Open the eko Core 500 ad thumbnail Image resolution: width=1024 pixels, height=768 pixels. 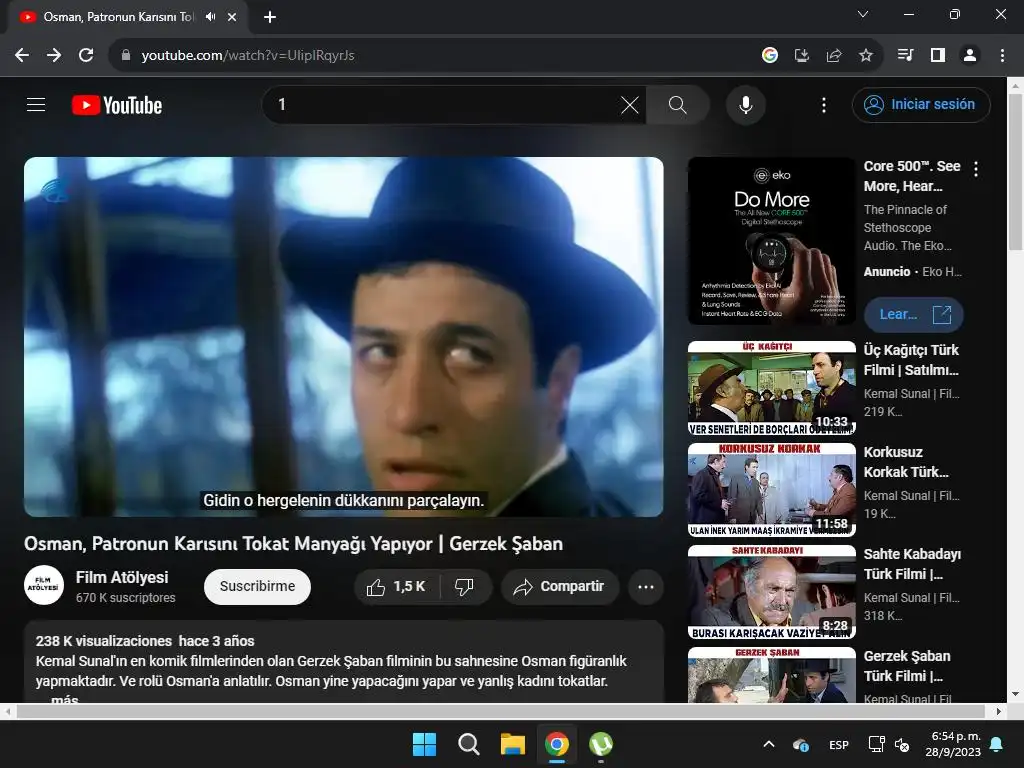click(771, 241)
